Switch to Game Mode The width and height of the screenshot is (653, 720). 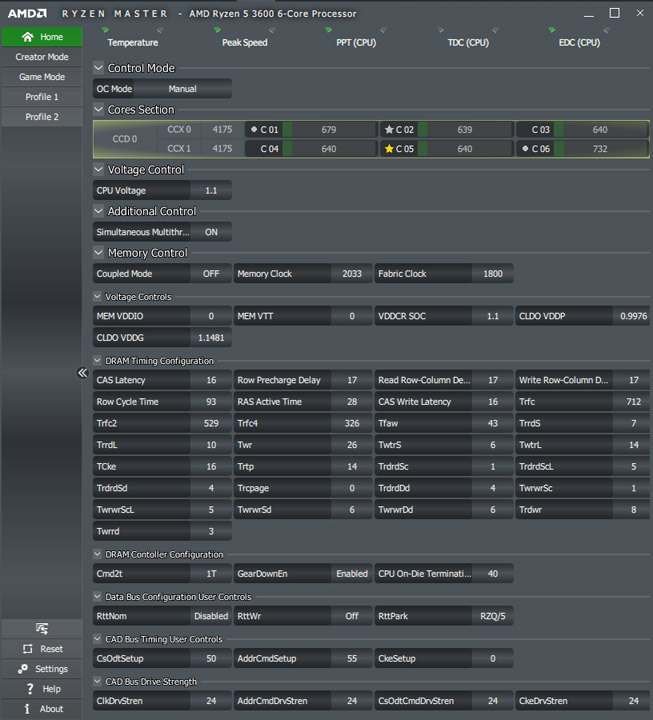point(42,77)
